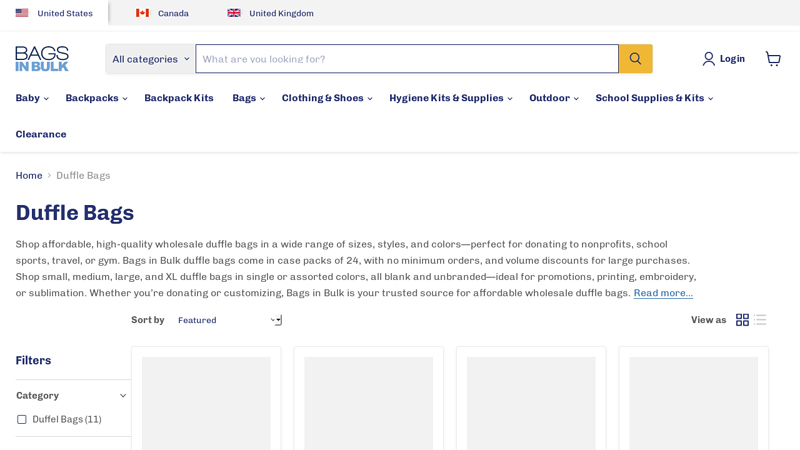Switch to grid view icon

742,320
